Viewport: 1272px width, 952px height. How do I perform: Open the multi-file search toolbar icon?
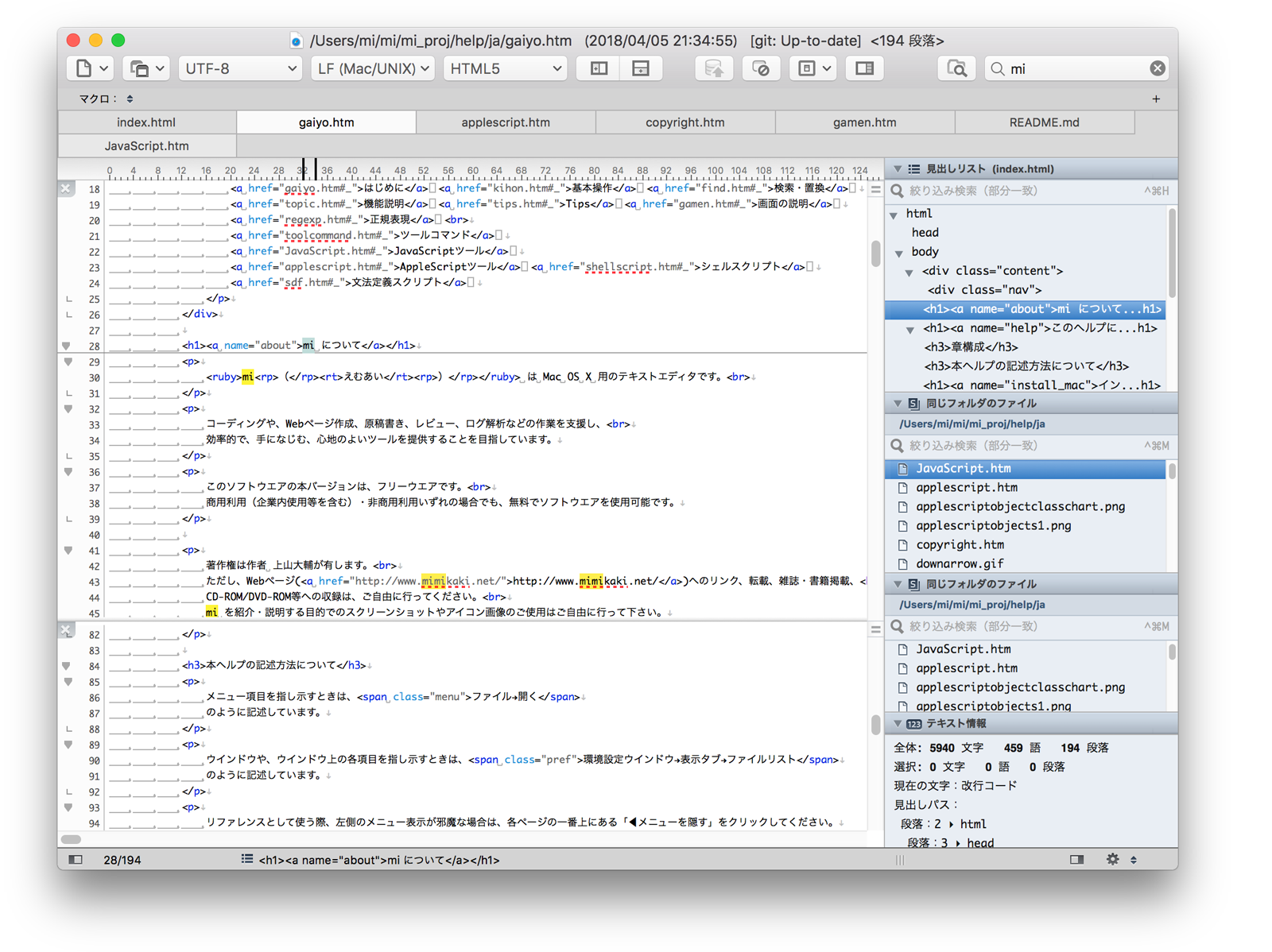pyautogui.click(x=956, y=68)
